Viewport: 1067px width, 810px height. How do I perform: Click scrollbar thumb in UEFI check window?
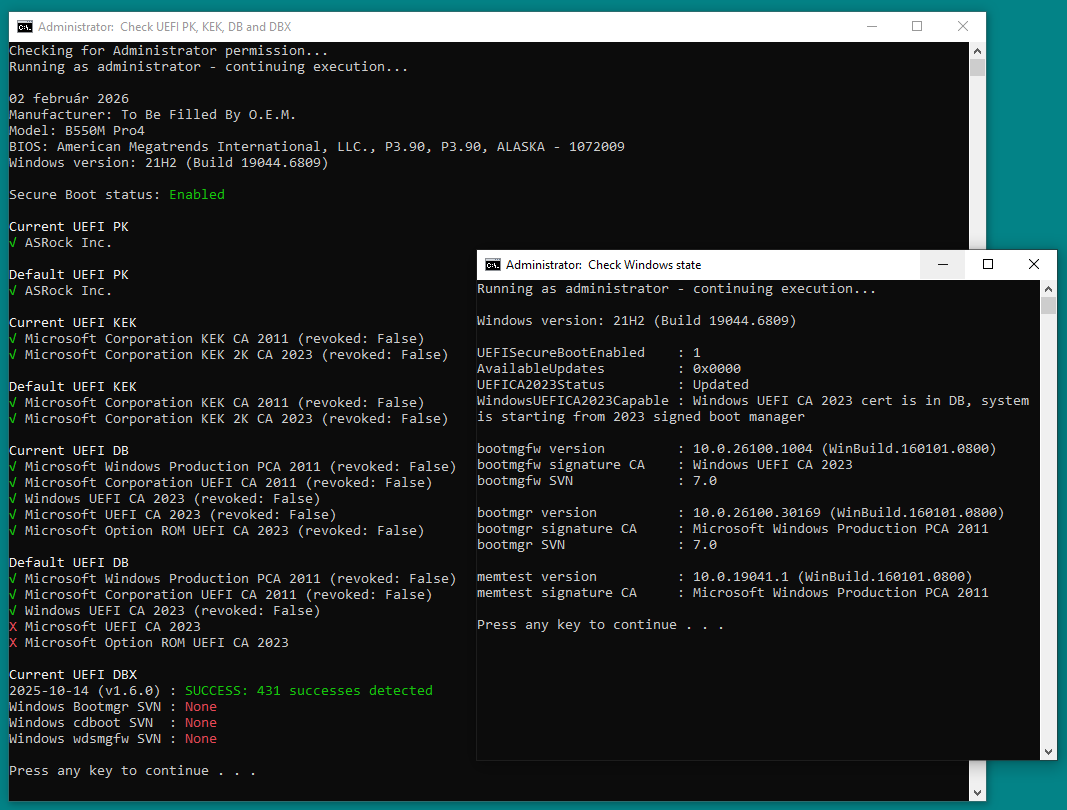977,67
